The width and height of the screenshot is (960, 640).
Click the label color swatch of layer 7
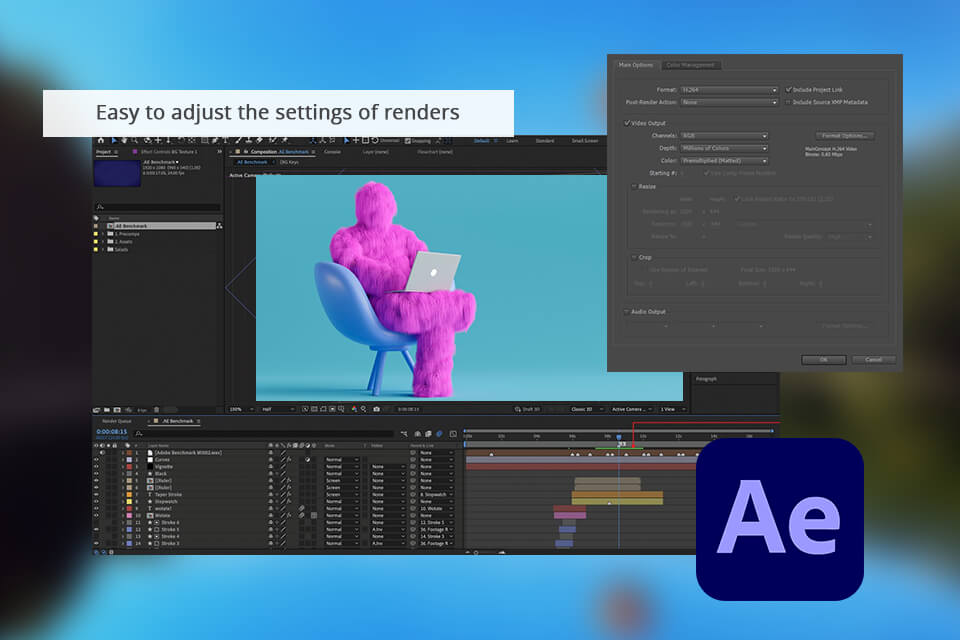click(129, 495)
